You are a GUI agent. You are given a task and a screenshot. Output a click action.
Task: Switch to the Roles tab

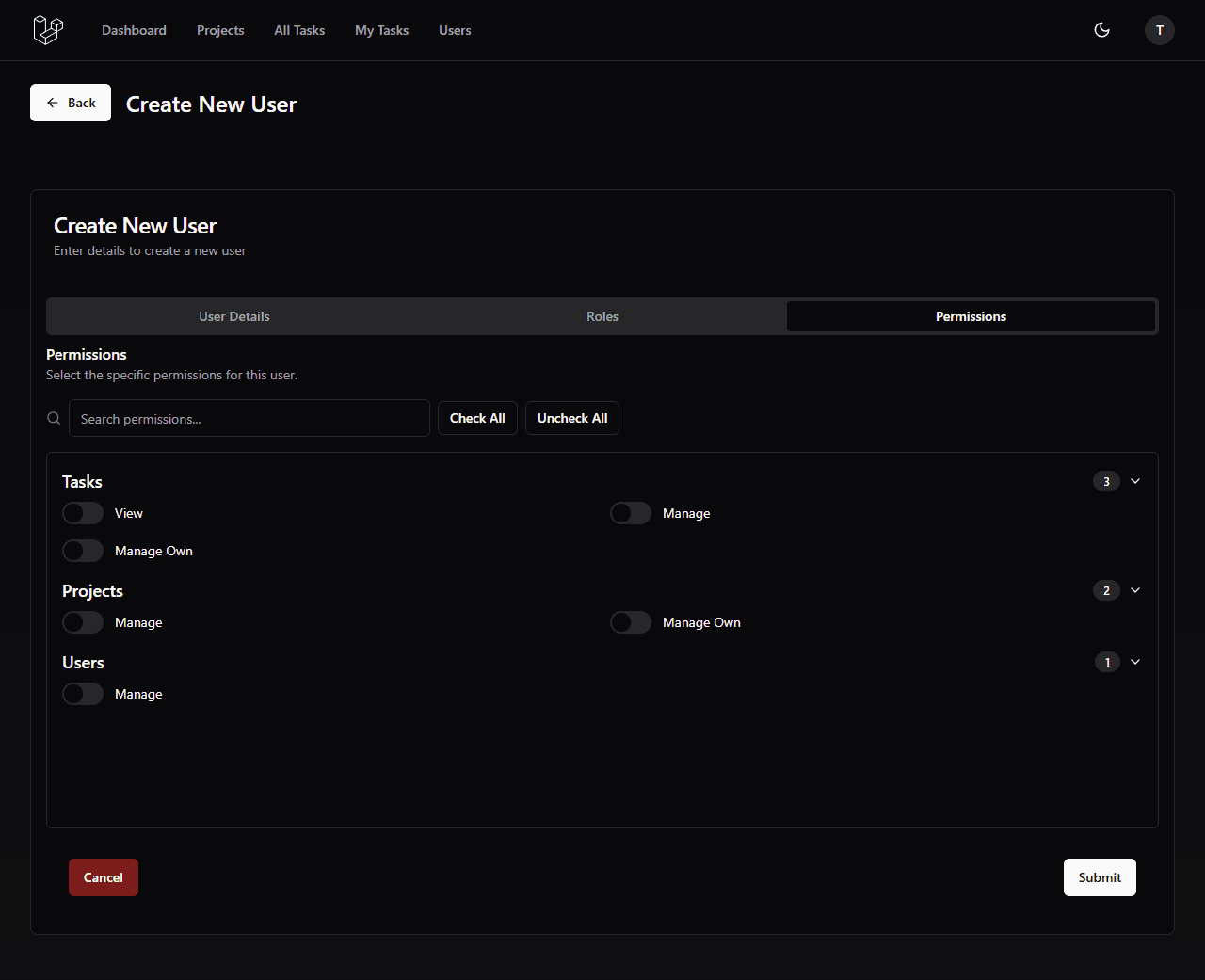(x=602, y=316)
